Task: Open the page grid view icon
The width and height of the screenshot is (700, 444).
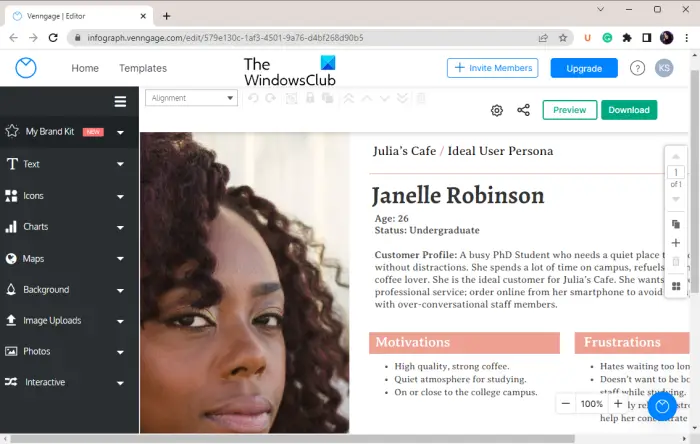Action: (x=676, y=286)
